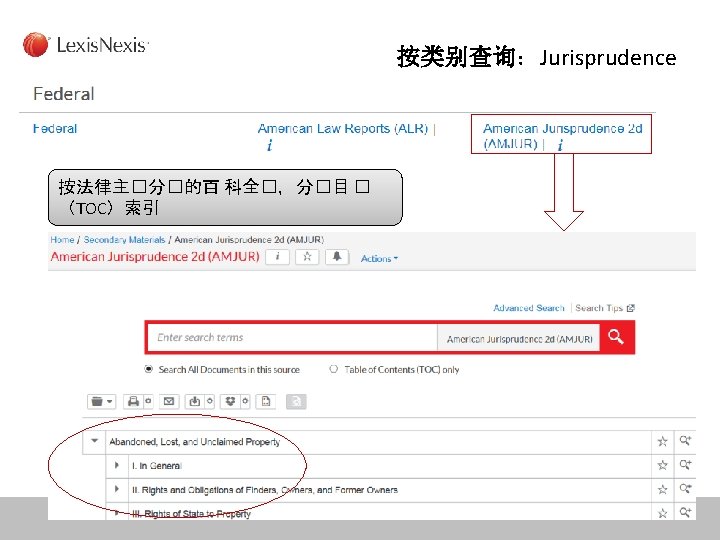Click the Dropbox icon
The image size is (720, 540).
coord(231,401)
